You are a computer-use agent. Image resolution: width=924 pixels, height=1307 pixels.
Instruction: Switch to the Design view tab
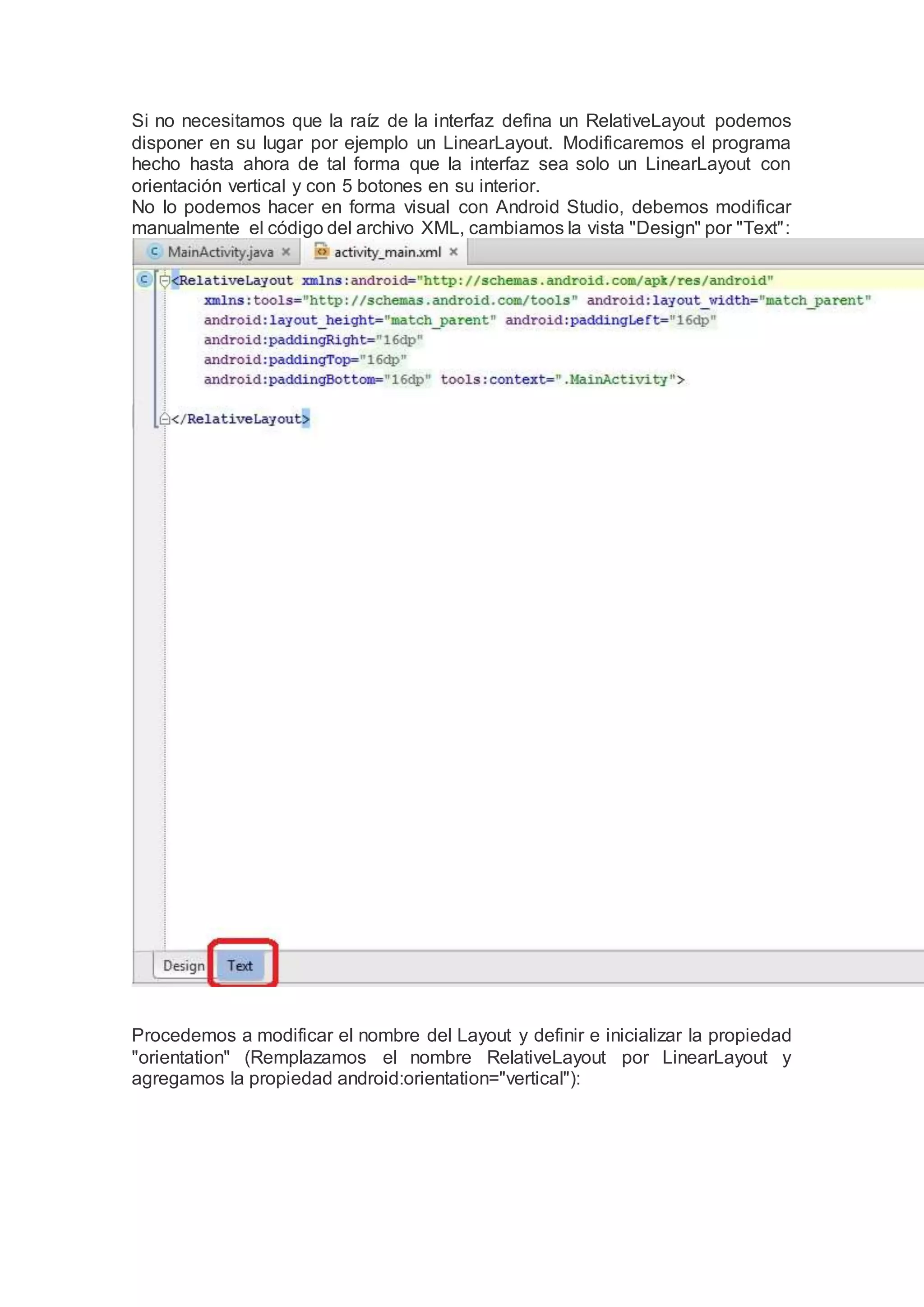pyautogui.click(x=184, y=965)
